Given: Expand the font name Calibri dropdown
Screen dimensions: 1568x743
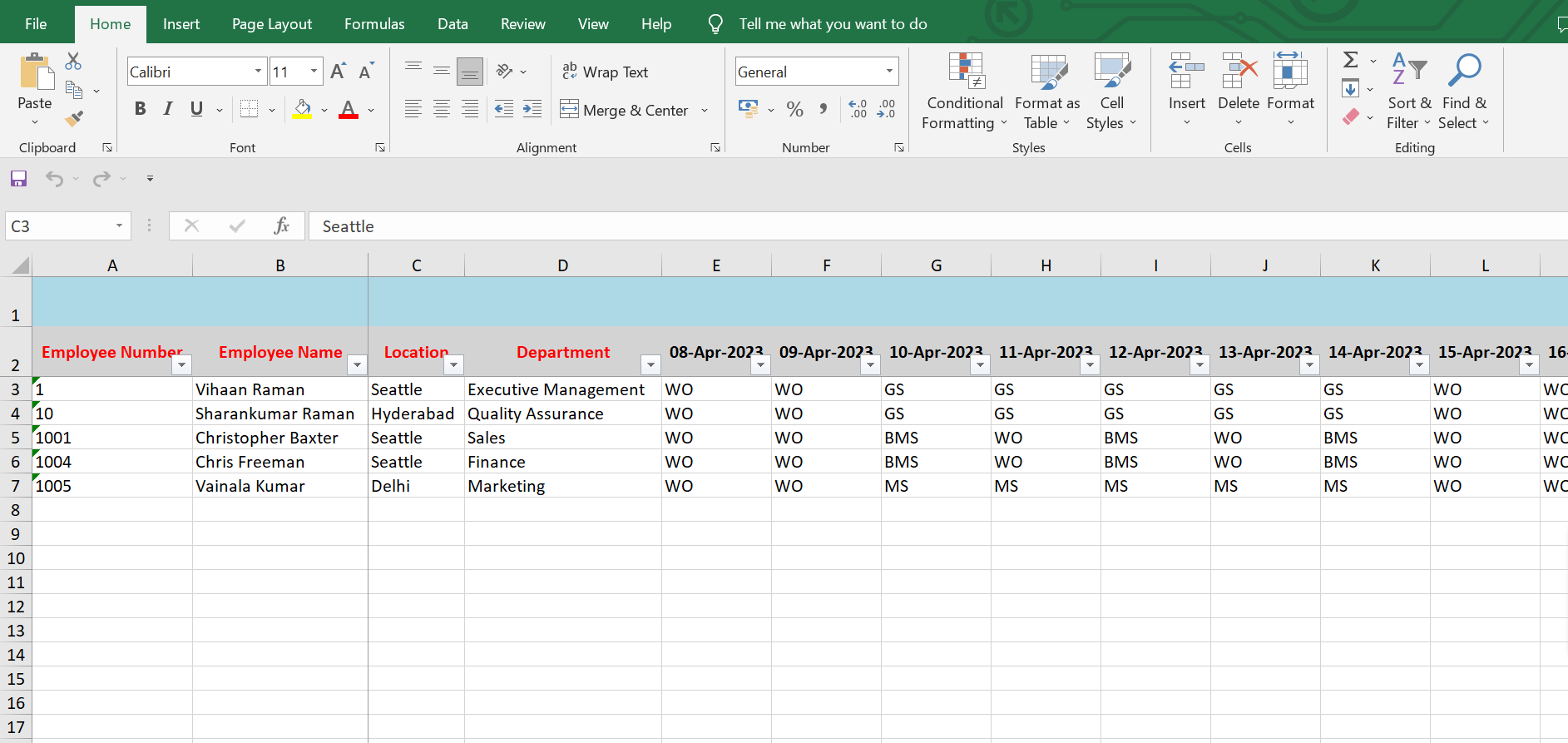Looking at the screenshot, I should click(258, 72).
